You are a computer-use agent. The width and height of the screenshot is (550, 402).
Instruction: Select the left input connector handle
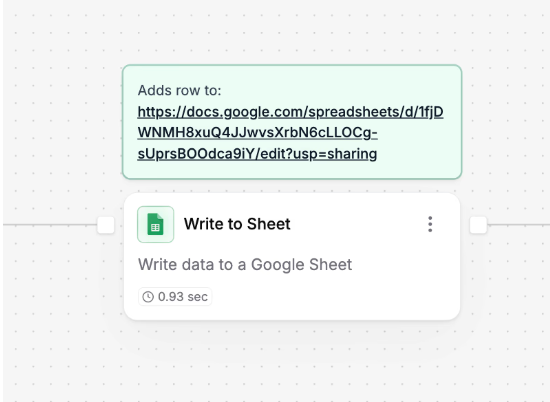click(x=106, y=225)
